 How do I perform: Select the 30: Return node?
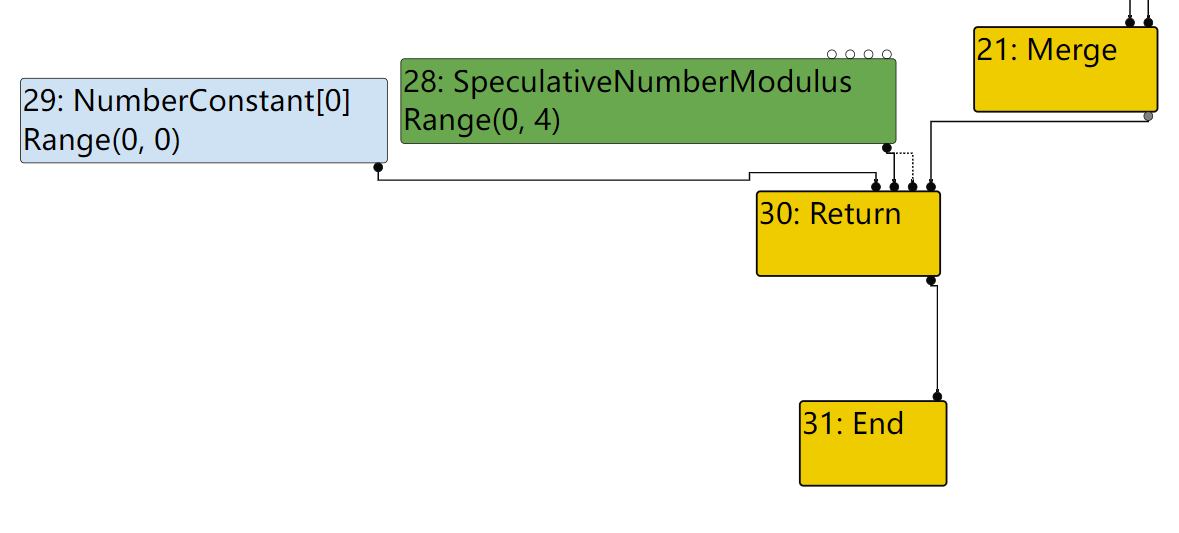(x=848, y=233)
